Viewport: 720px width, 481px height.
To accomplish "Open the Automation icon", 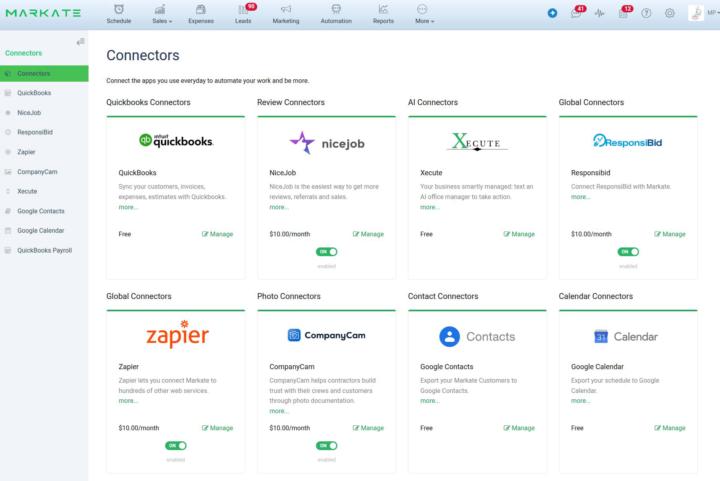I will pyautogui.click(x=336, y=14).
